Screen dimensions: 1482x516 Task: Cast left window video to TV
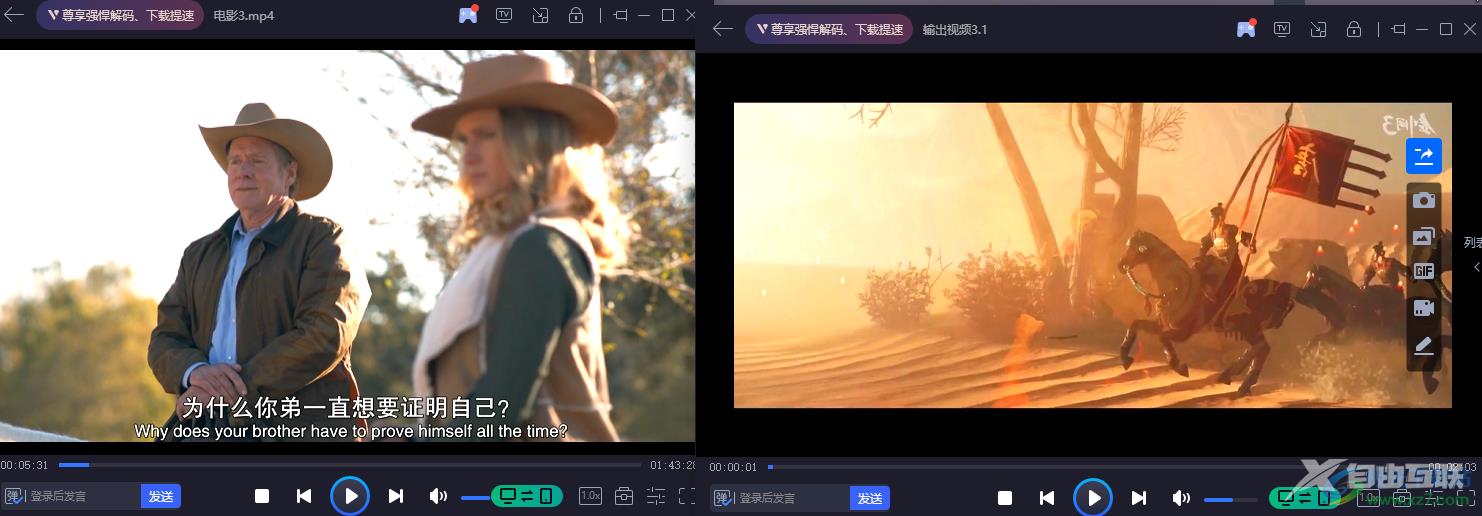[504, 15]
